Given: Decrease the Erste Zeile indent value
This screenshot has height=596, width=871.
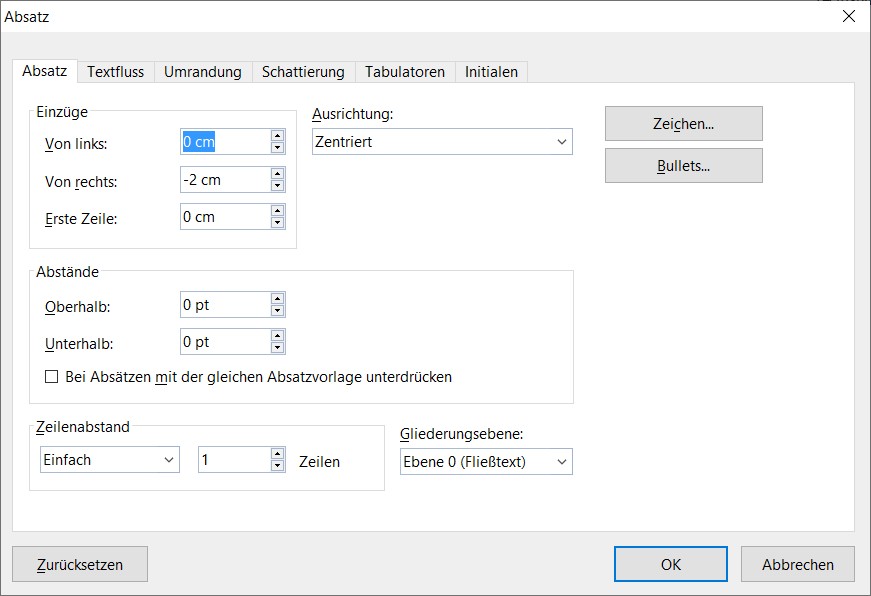Looking at the screenshot, I should [x=277, y=223].
